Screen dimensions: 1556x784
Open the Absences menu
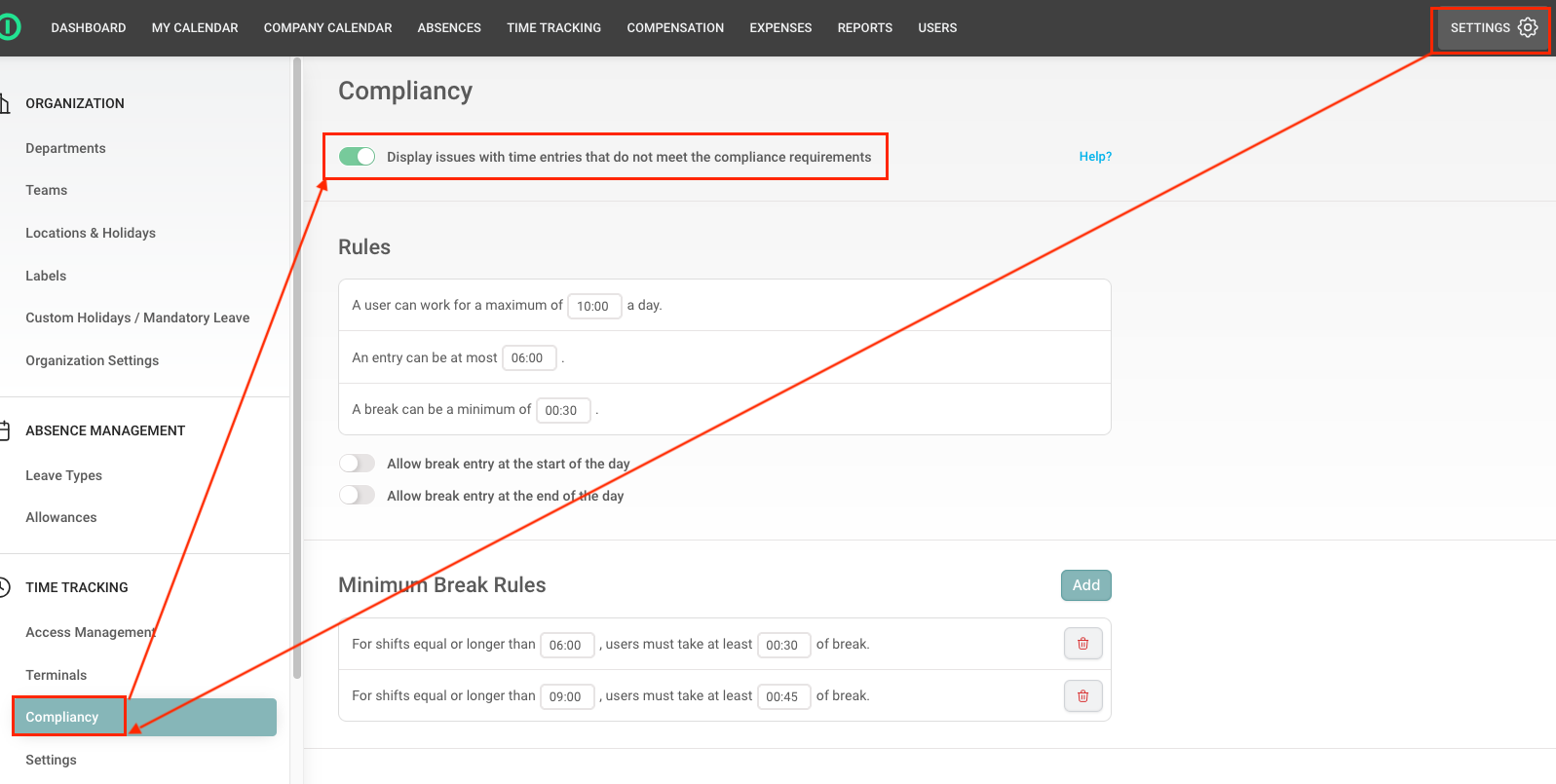coord(449,27)
